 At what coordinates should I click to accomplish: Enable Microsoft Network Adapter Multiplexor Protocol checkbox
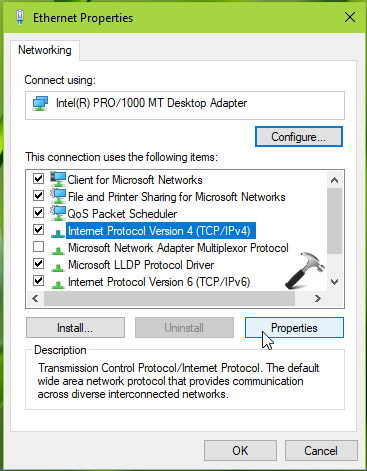point(38,247)
